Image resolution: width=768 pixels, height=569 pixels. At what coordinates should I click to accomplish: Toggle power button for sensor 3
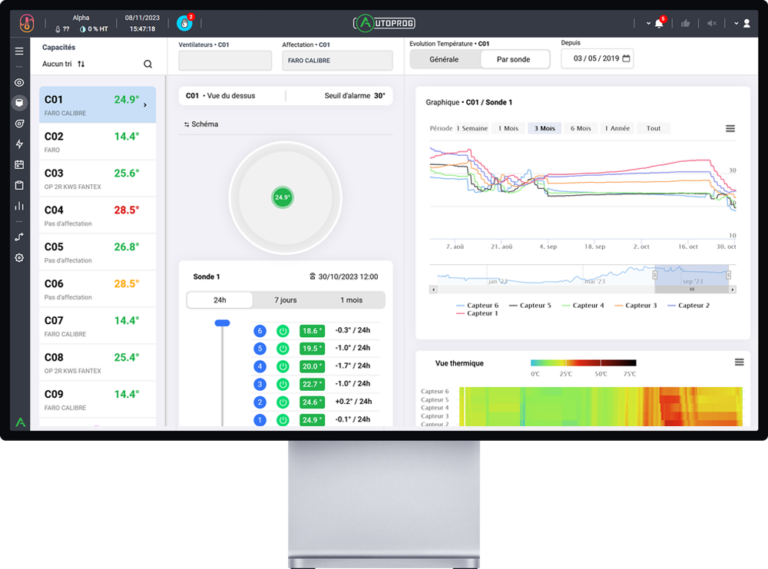282,384
